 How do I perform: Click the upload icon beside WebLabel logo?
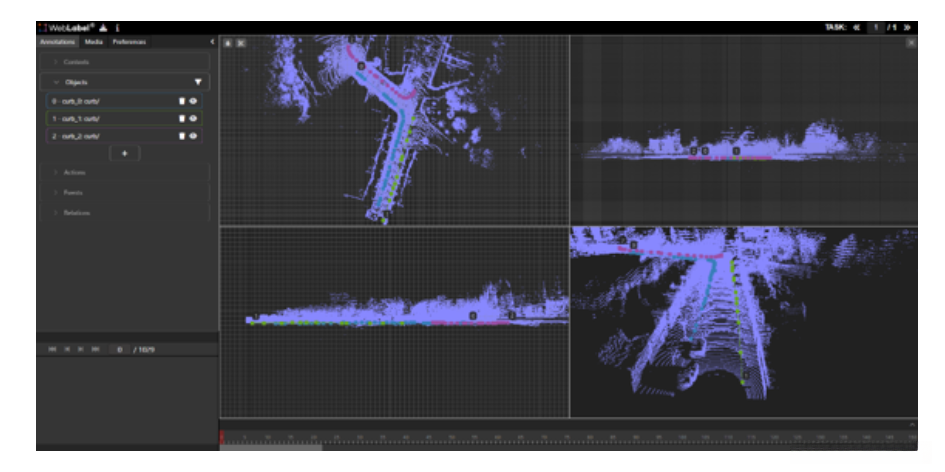(104, 28)
